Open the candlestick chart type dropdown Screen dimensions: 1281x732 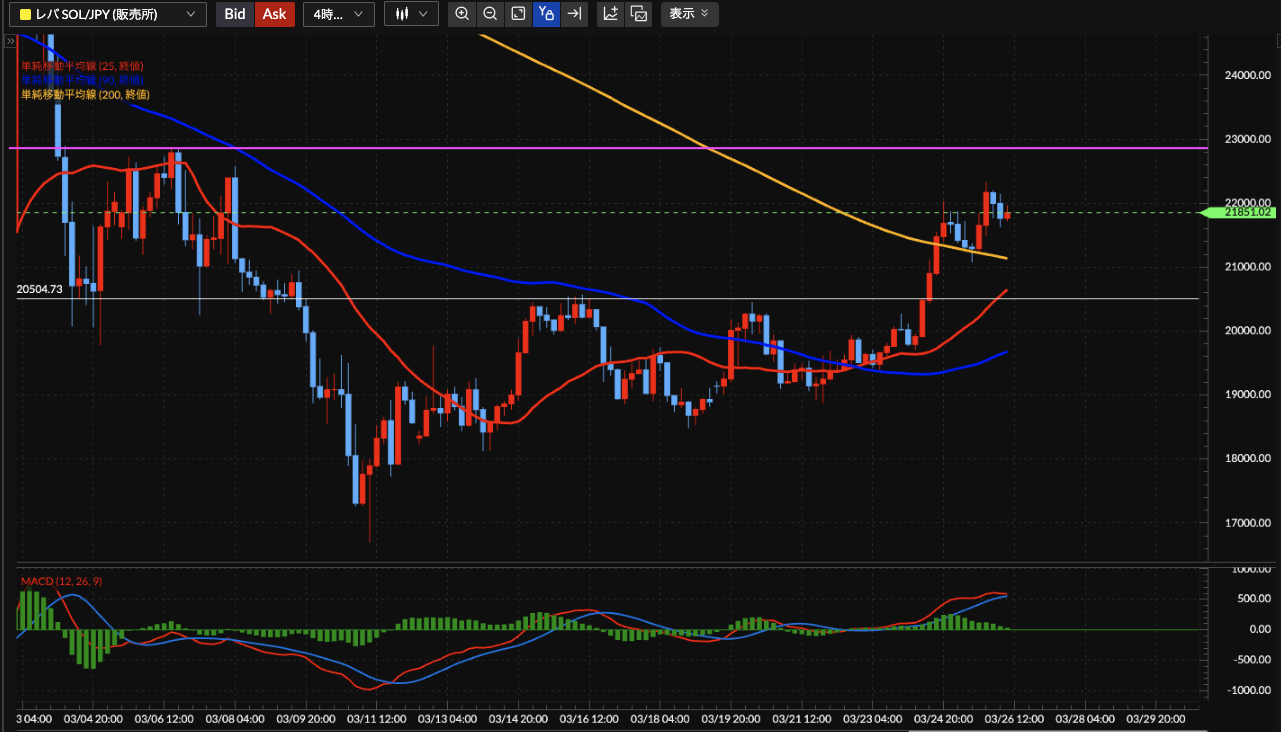pos(411,14)
